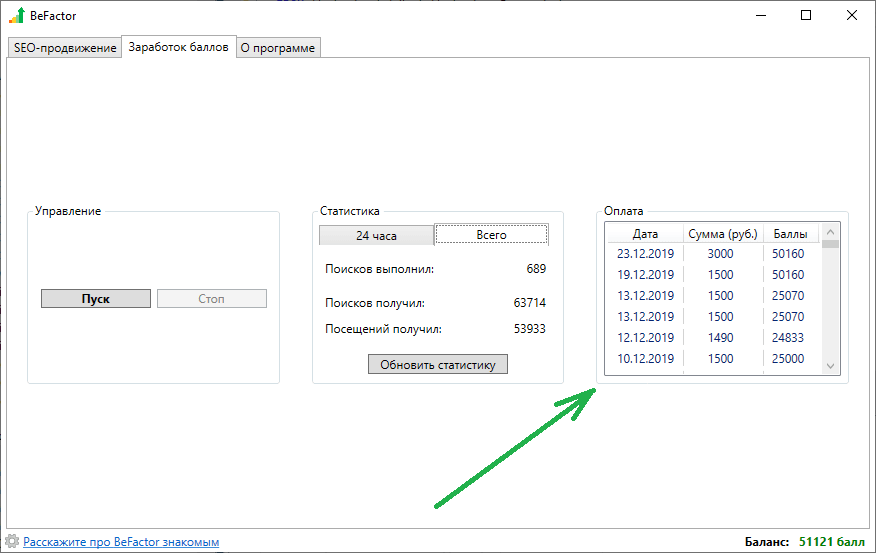Click the balance value 51121 балл
Image resolution: width=876 pixels, height=553 pixels.
pos(831,541)
